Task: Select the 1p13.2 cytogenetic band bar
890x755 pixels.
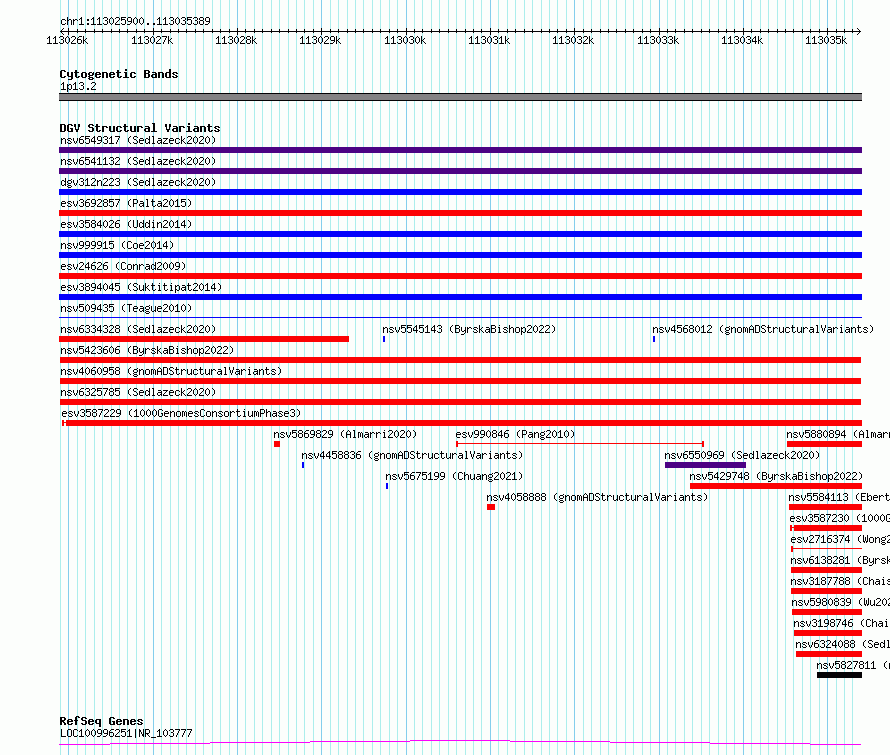Action: pos(460,97)
